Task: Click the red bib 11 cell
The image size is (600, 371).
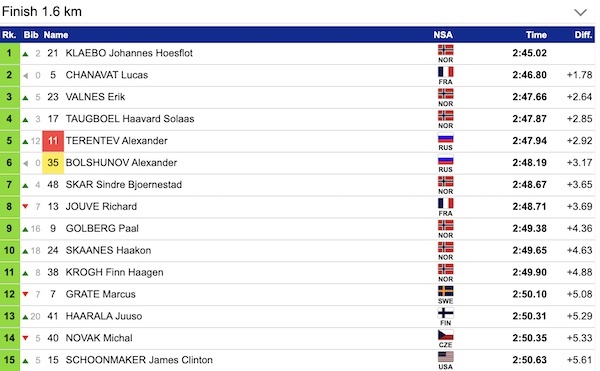Action: coord(53,141)
